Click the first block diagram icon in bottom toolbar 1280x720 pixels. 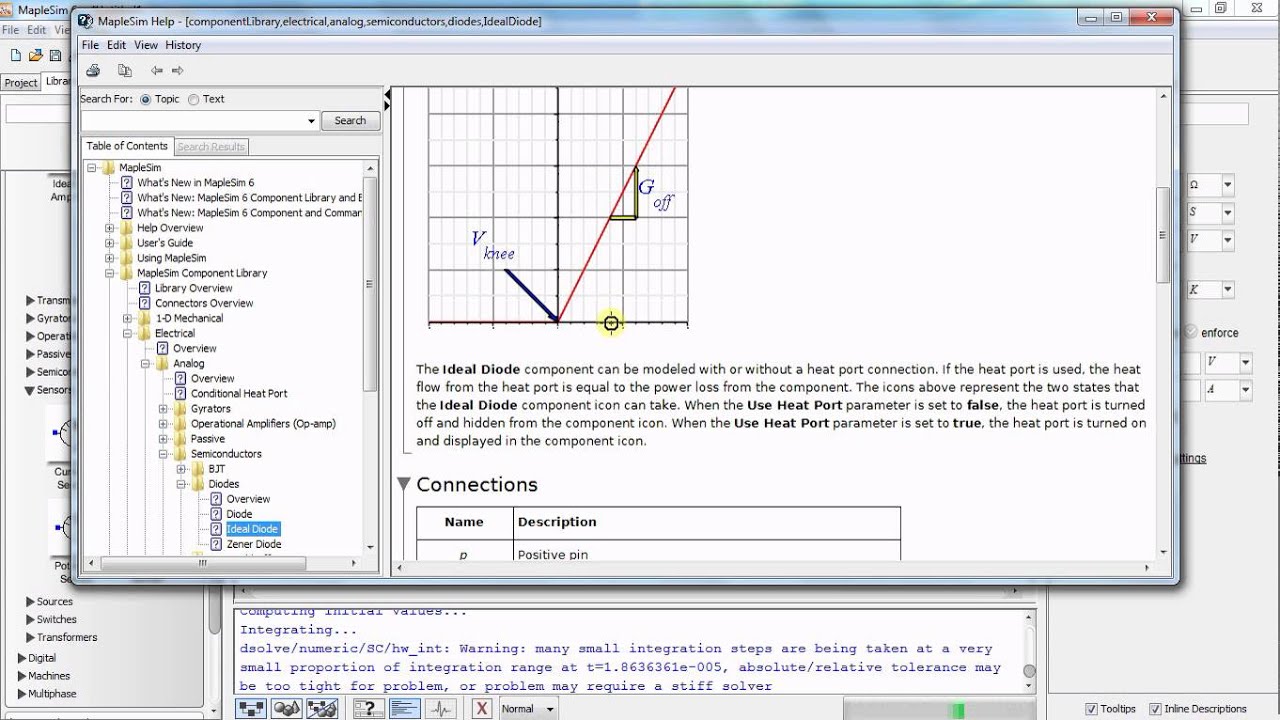(252, 708)
